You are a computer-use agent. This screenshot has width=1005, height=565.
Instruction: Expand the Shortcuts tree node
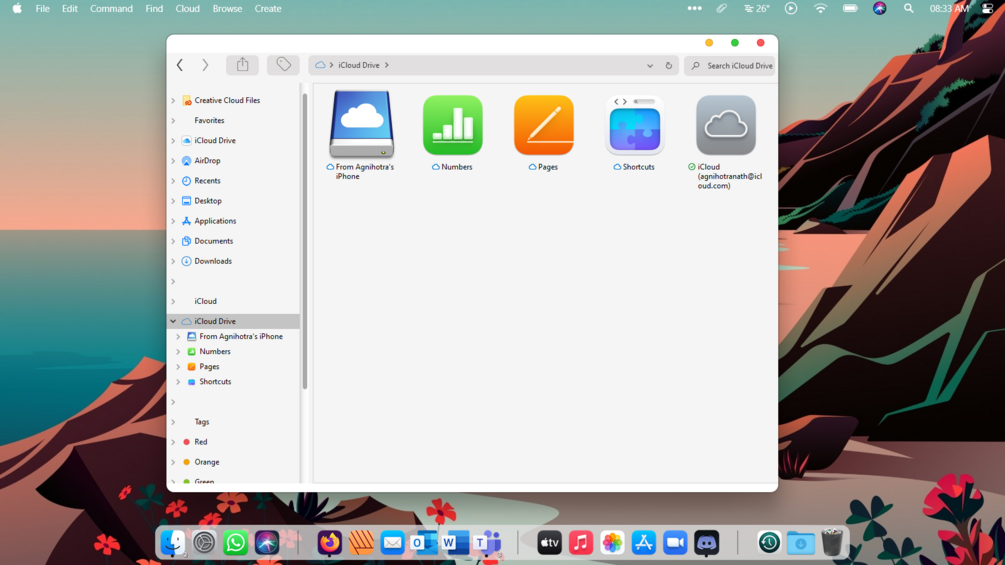click(x=178, y=382)
